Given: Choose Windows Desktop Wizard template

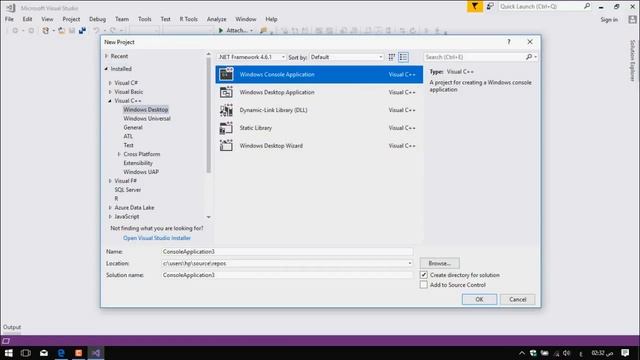Looking at the screenshot, I should tap(319, 146).
